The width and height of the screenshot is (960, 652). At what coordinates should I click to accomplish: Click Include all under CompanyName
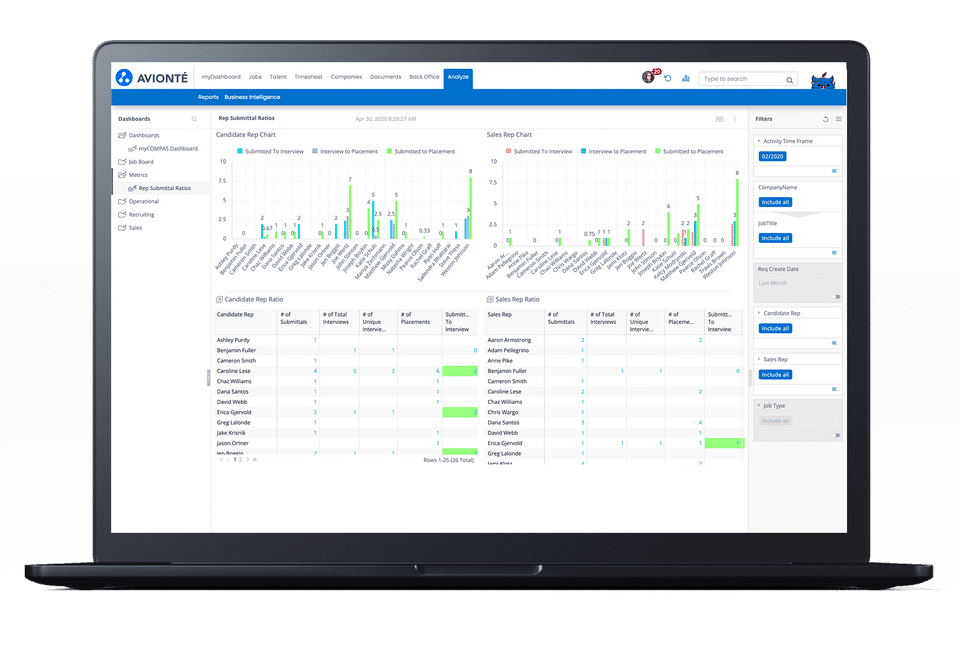click(x=775, y=202)
